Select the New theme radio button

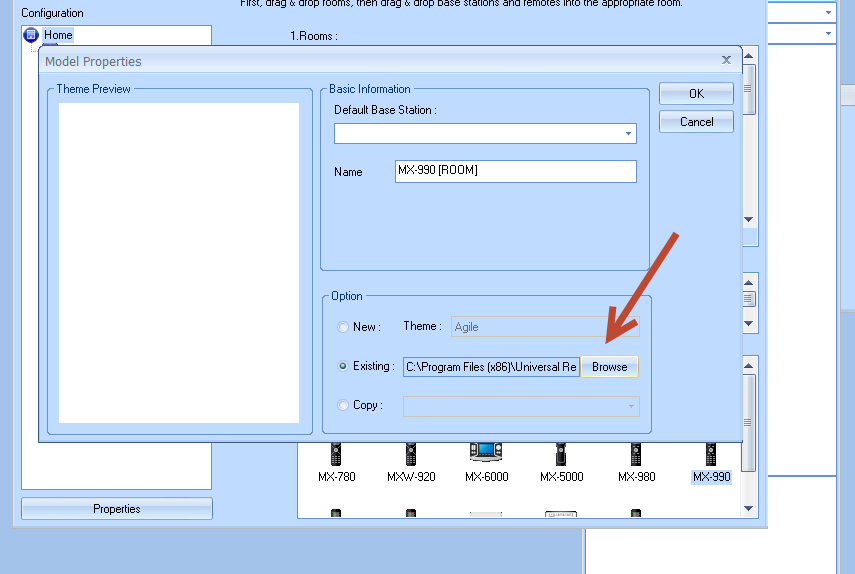point(342,327)
